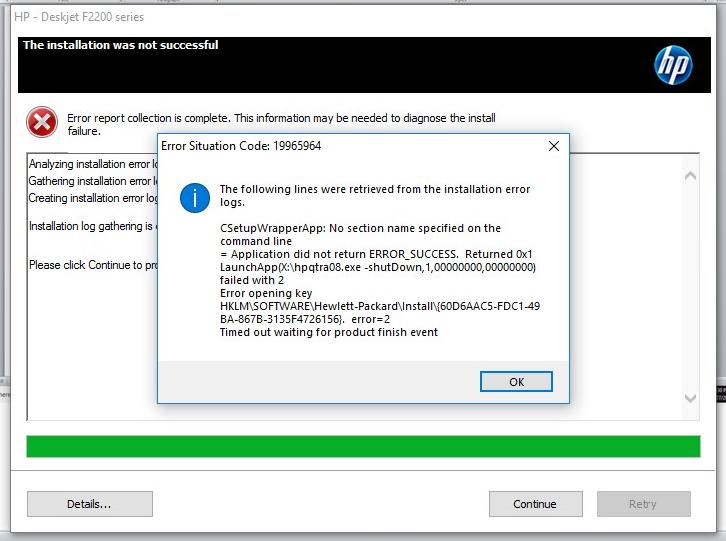This screenshot has width=726, height=541.
Task: Click the log box scroll down arrow
Action: (x=690, y=398)
